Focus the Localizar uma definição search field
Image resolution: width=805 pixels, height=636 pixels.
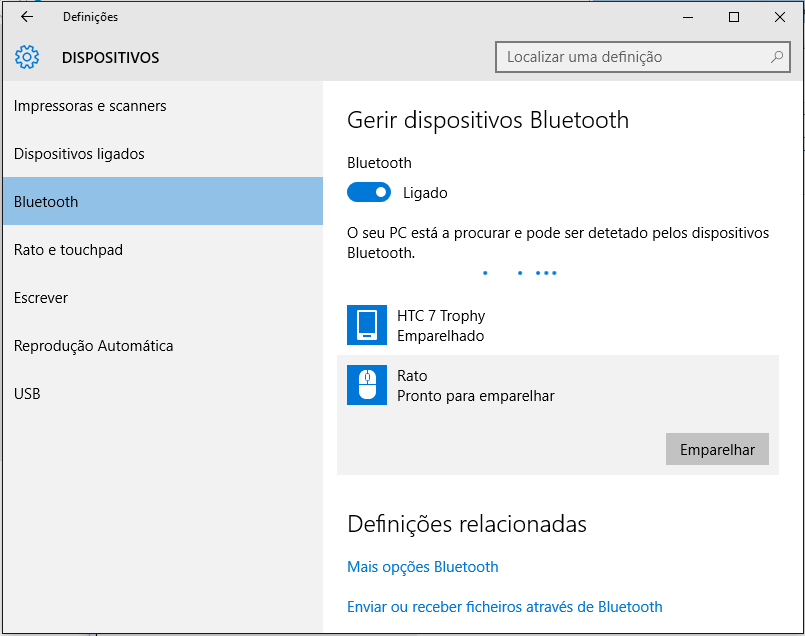(643, 57)
